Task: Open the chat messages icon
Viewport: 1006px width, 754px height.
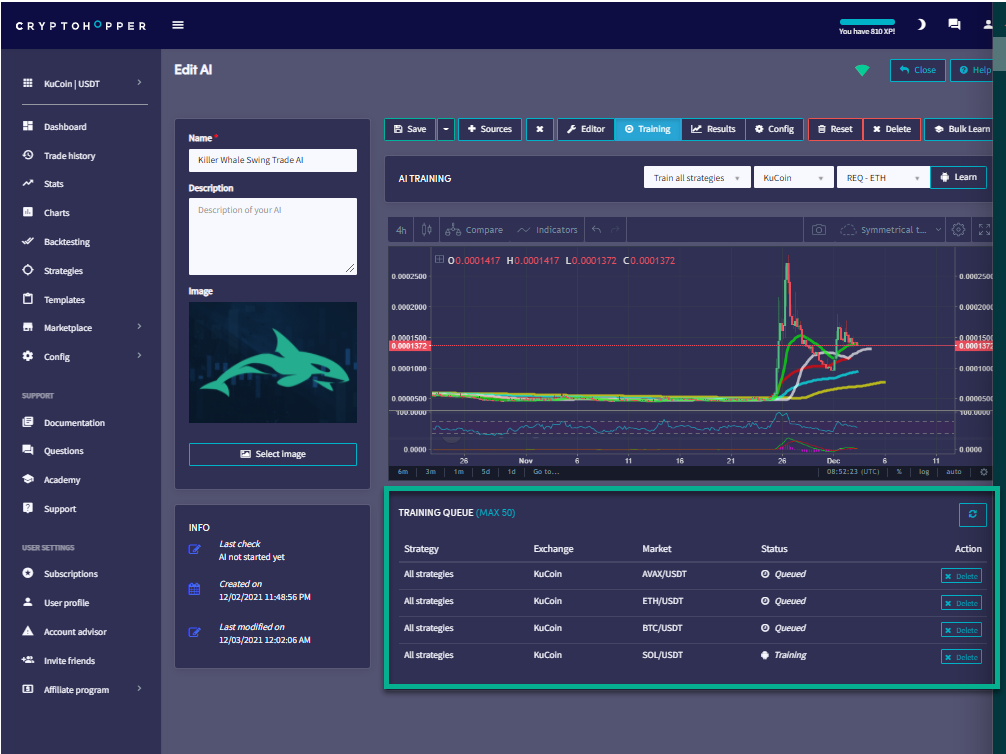Action: pos(954,25)
